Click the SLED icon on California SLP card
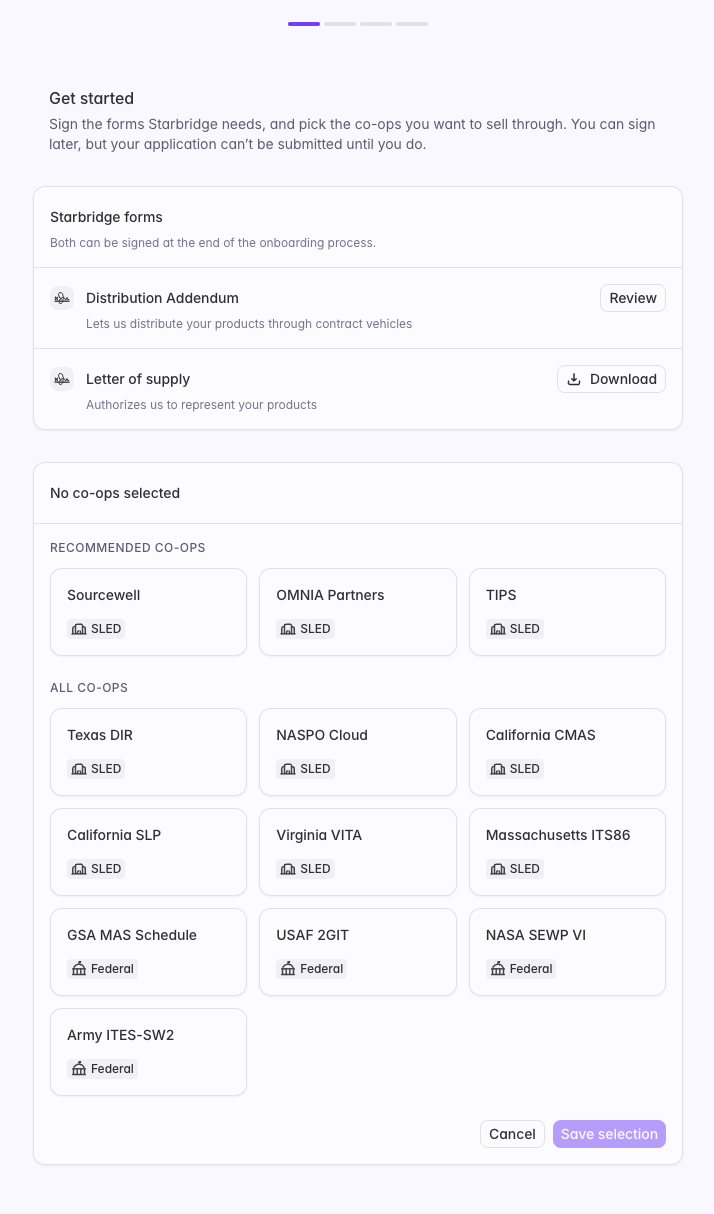 (79, 869)
